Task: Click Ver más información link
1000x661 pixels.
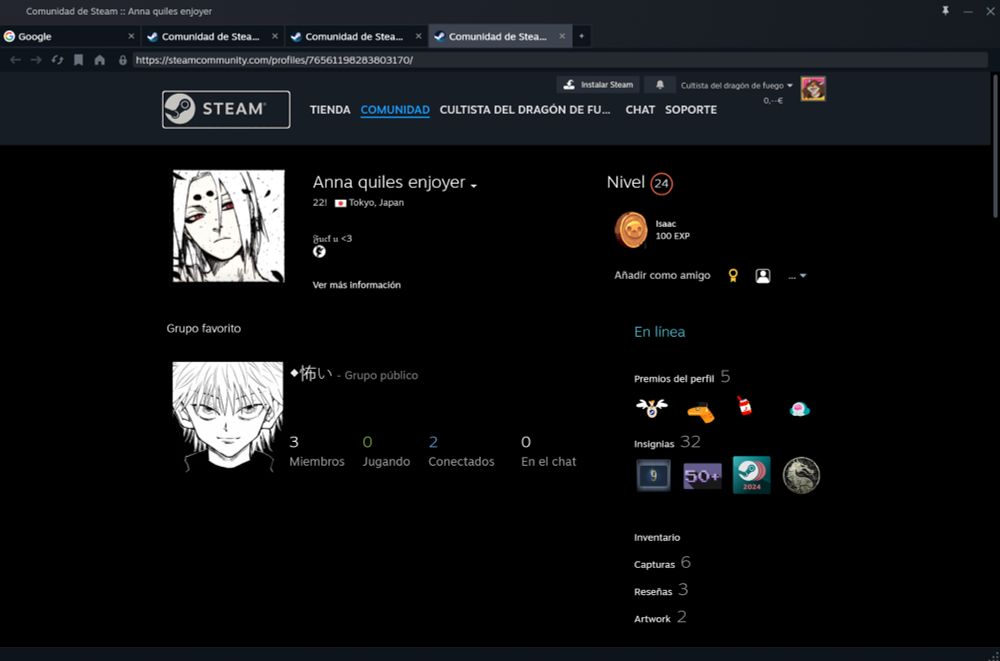Action: click(x=357, y=285)
